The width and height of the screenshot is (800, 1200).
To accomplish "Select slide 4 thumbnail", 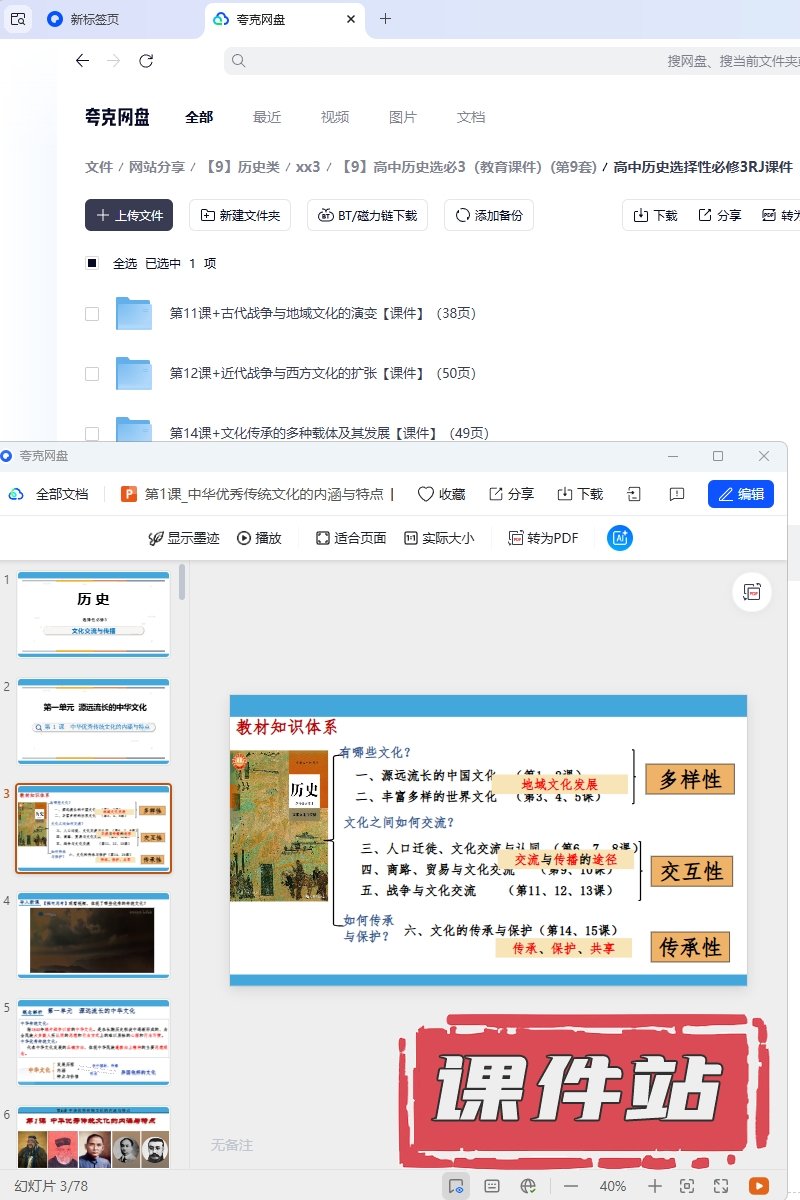I will coord(93,934).
